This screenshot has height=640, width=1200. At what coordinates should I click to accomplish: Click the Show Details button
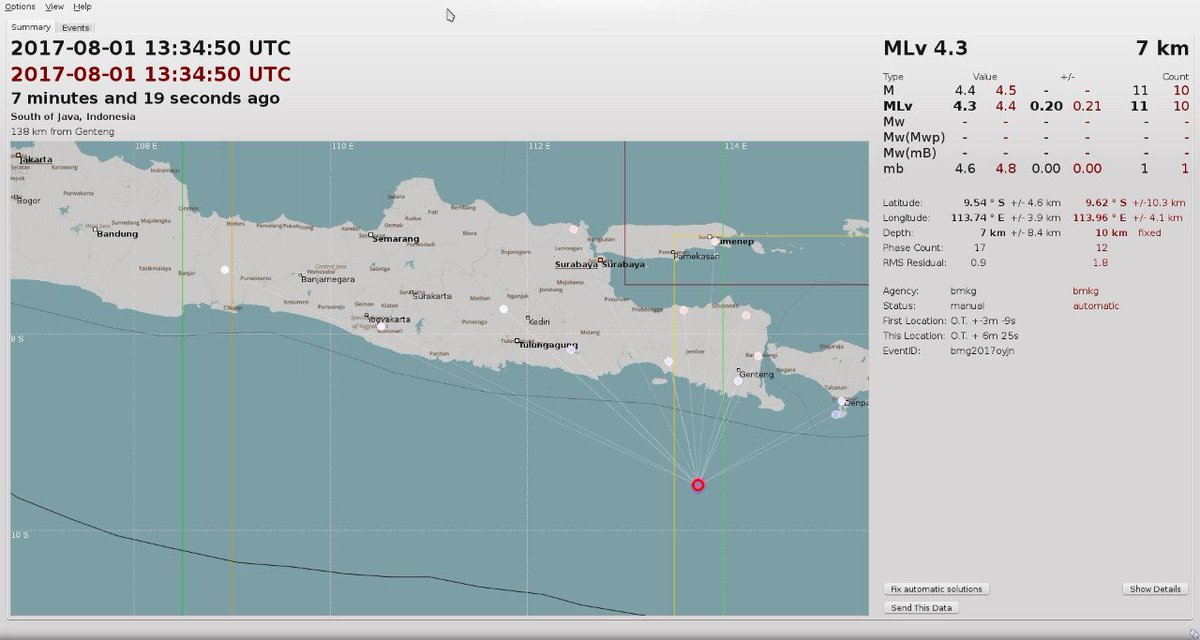click(x=1155, y=589)
